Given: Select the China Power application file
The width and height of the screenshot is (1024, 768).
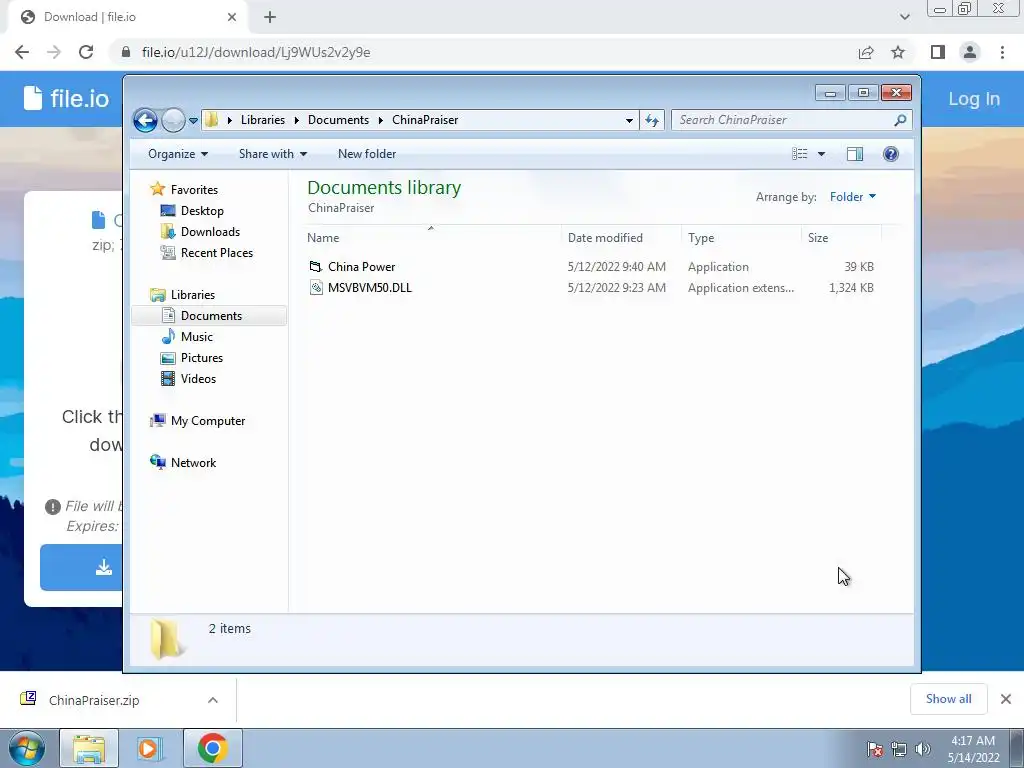Looking at the screenshot, I should (x=362, y=266).
